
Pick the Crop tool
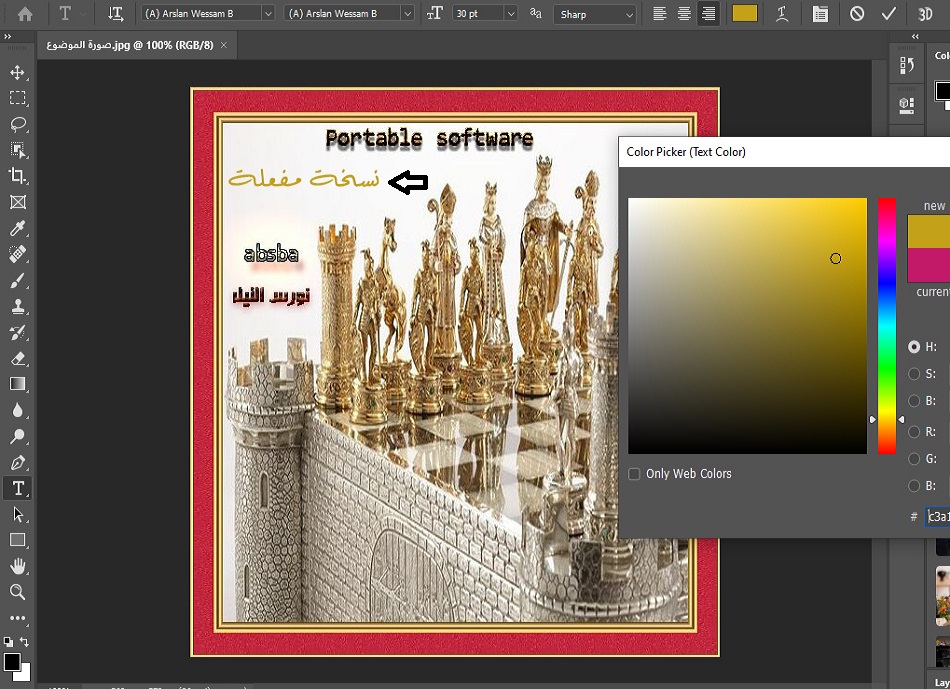17,176
